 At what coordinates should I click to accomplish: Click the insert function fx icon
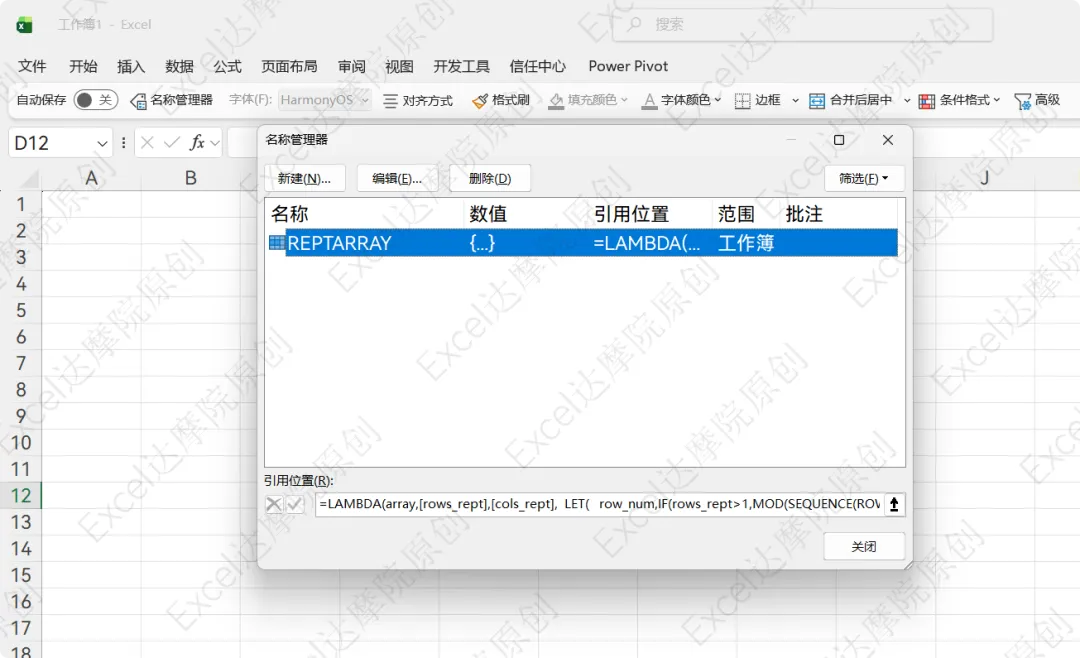point(197,143)
